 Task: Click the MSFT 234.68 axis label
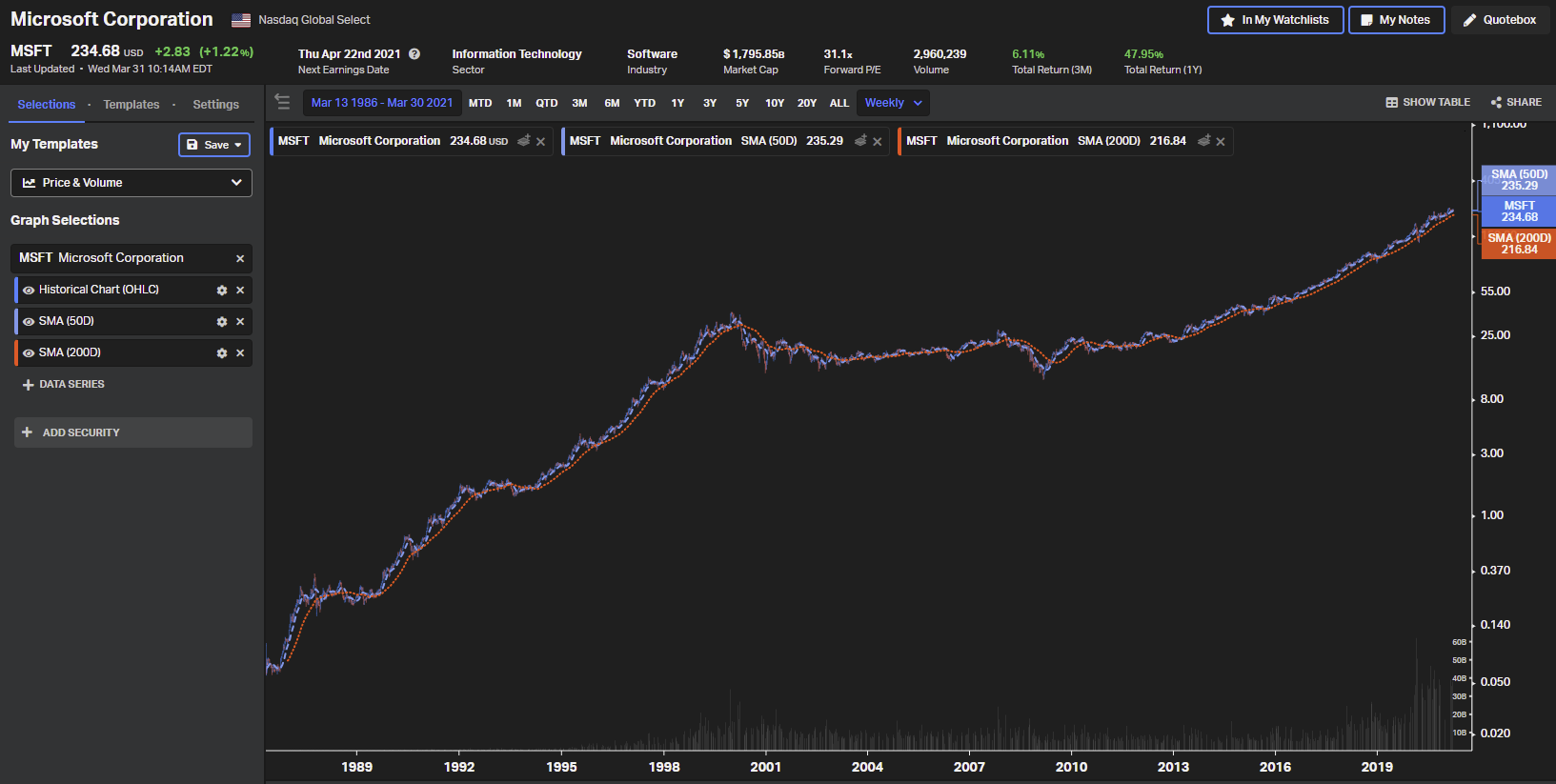tap(1519, 211)
